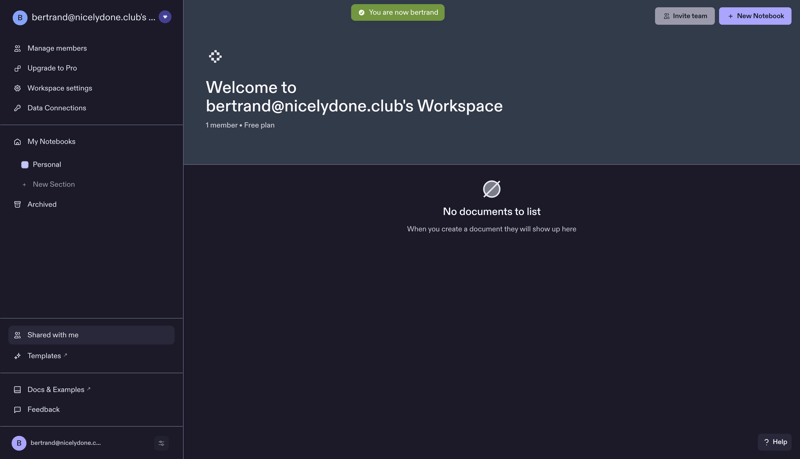
Task: Open Docs & Examples link
Action: (56, 390)
